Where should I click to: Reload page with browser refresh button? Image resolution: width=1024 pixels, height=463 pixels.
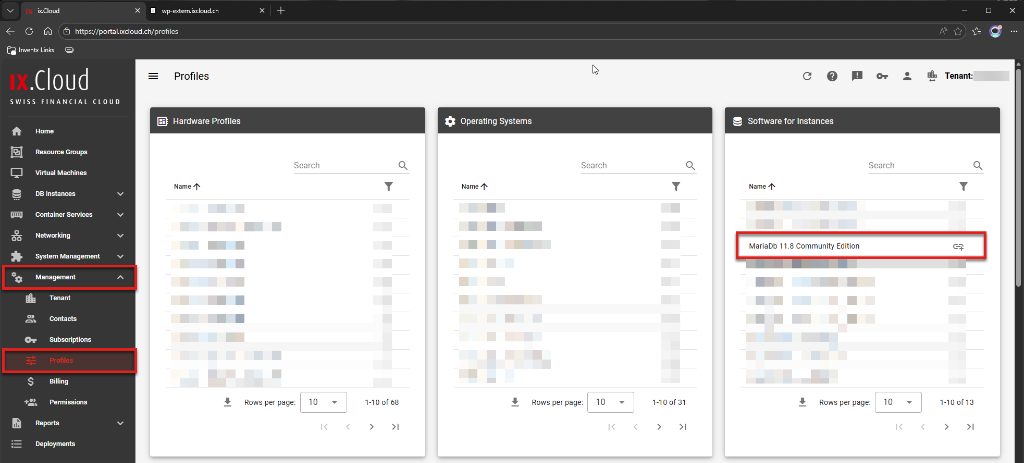(29, 31)
